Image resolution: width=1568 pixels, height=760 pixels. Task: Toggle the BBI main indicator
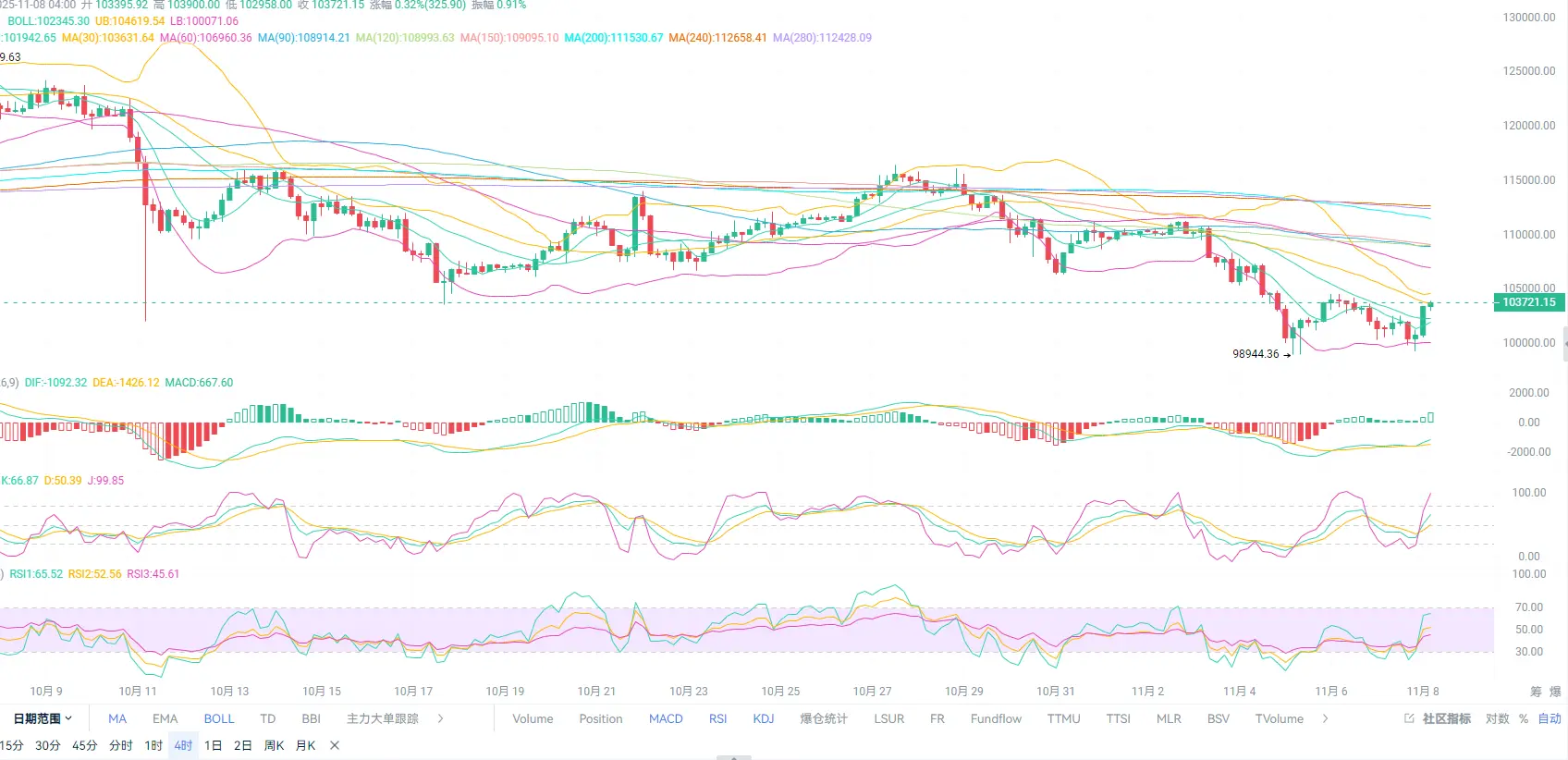(x=312, y=718)
